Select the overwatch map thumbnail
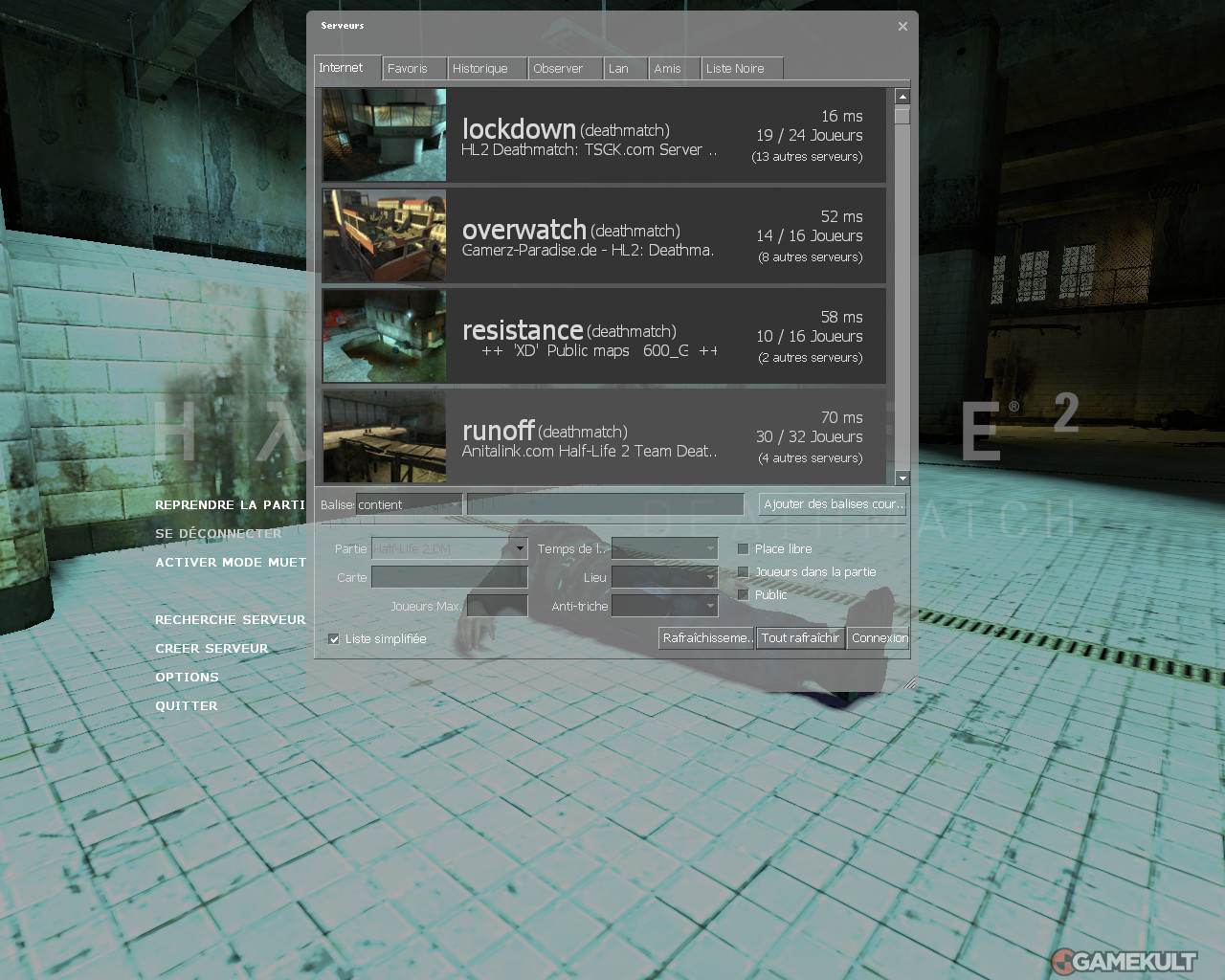The width and height of the screenshot is (1225, 980). pyautogui.click(x=385, y=235)
